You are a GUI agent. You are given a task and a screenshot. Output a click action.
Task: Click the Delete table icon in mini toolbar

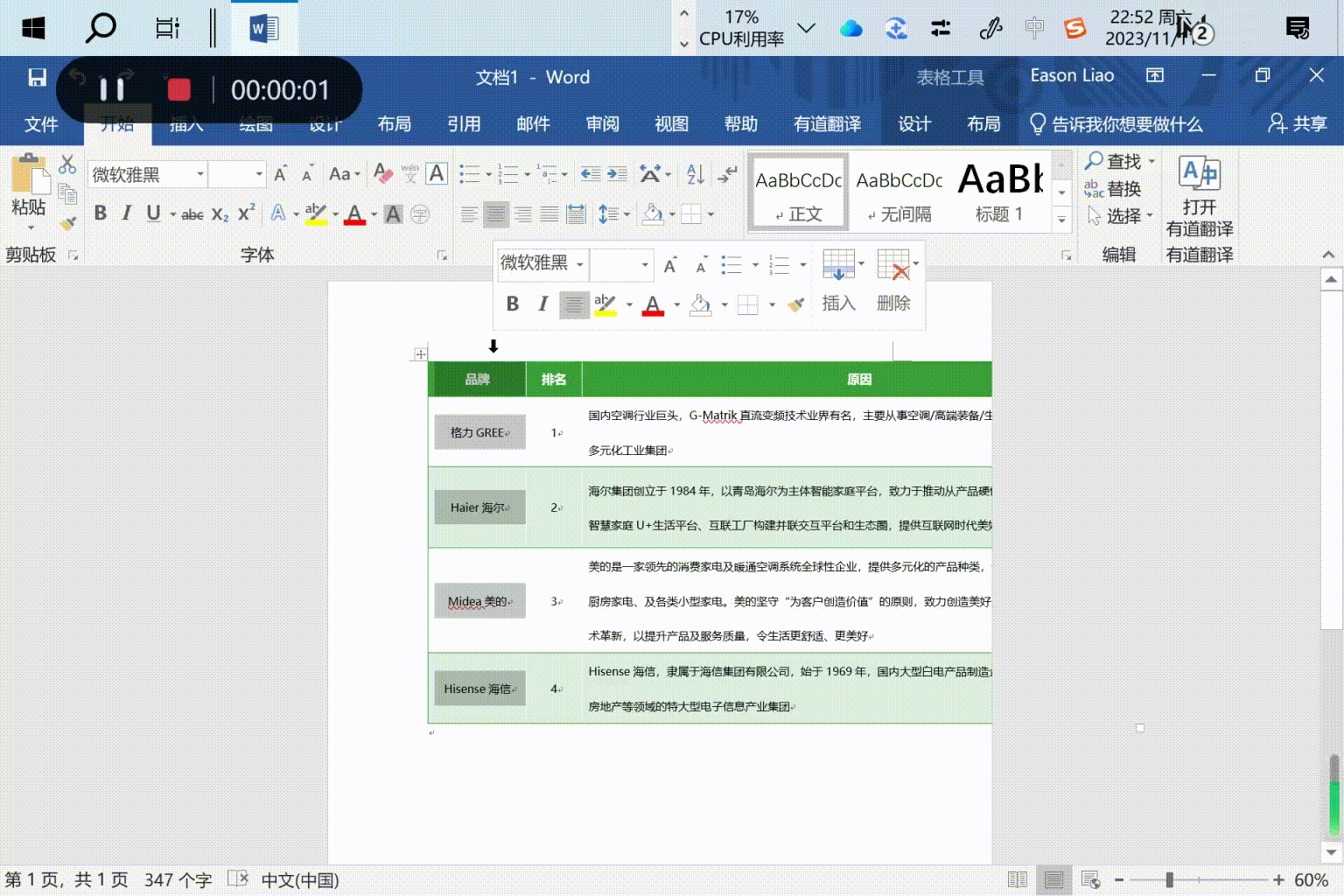coord(893,264)
